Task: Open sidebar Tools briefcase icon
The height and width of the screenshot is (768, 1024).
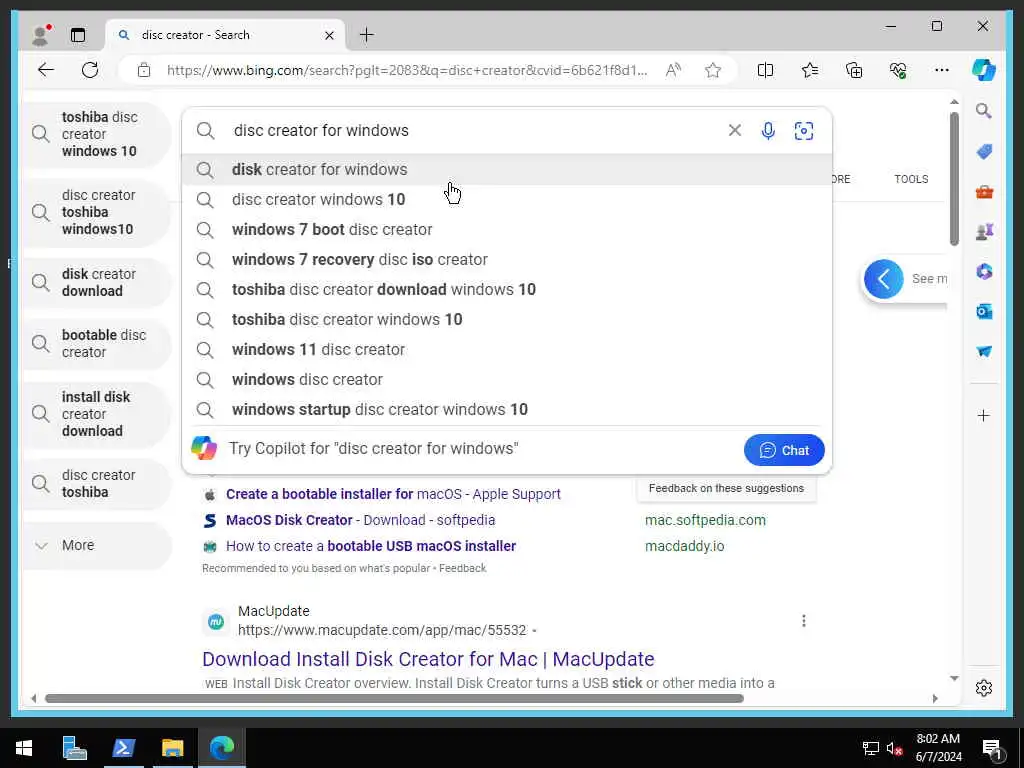Action: point(984,192)
